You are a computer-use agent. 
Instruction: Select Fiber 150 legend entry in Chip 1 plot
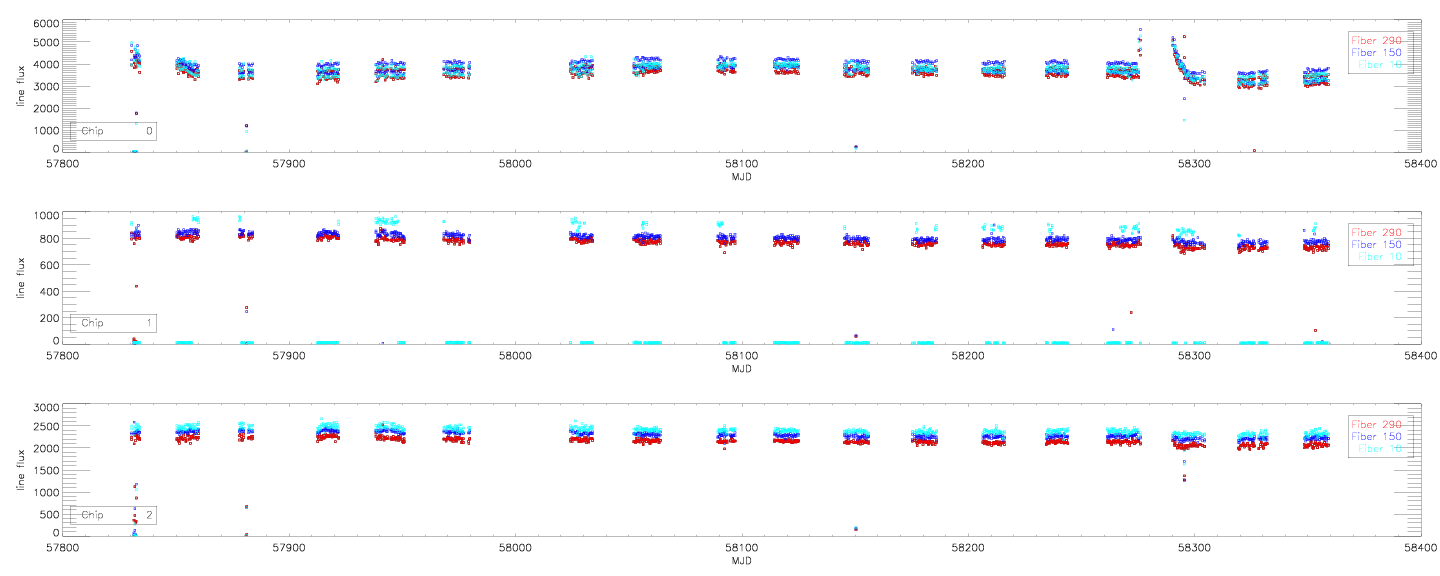click(1377, 244)
